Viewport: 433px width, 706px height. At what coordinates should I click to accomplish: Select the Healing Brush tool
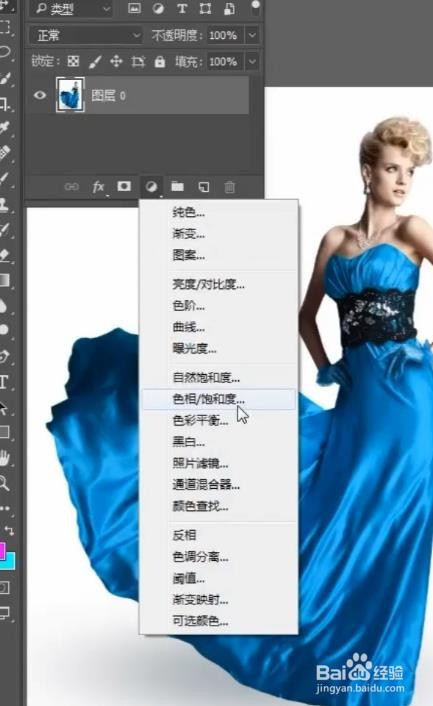coord(4,153)
